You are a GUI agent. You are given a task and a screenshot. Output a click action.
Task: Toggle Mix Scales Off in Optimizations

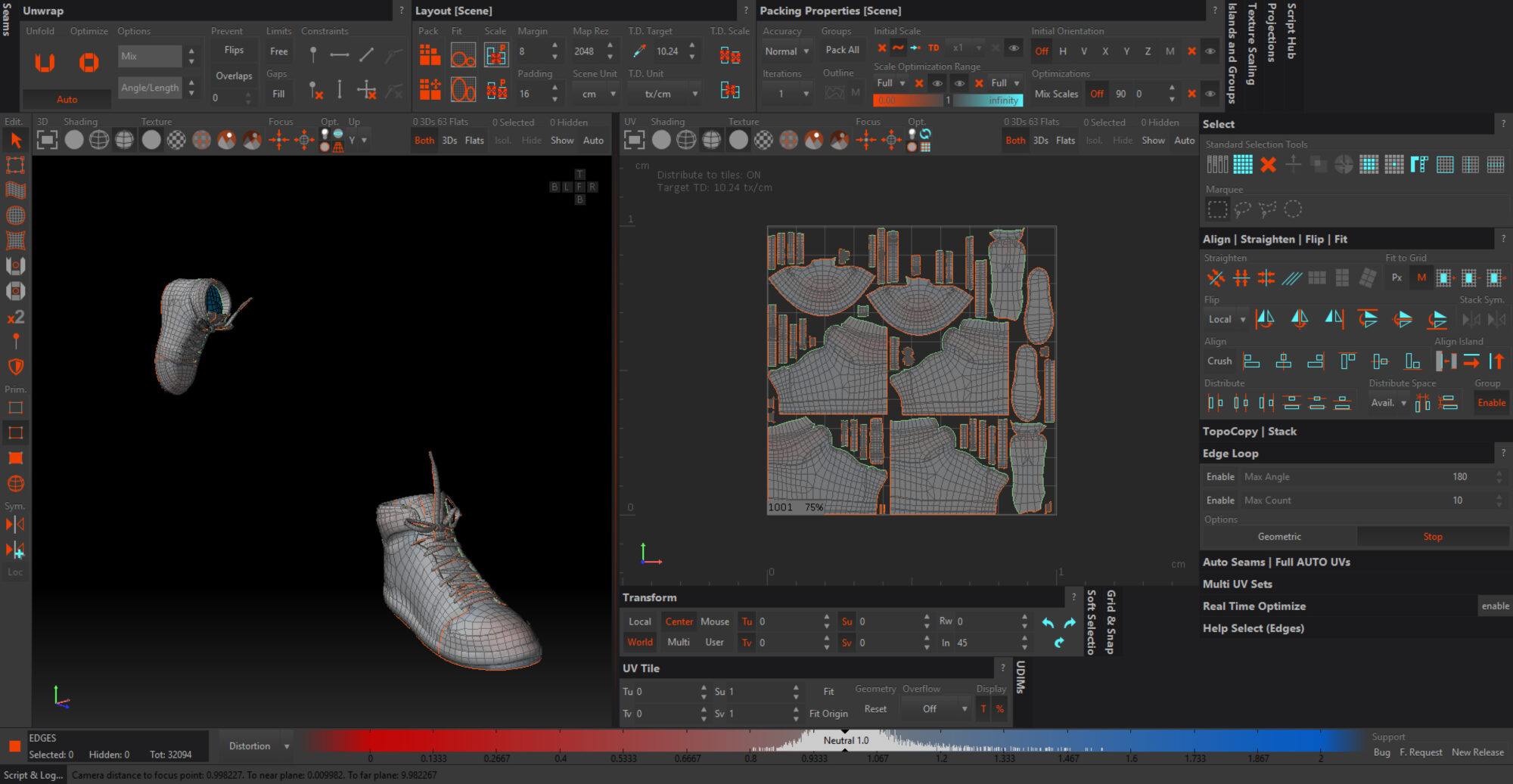(1097, 93)
